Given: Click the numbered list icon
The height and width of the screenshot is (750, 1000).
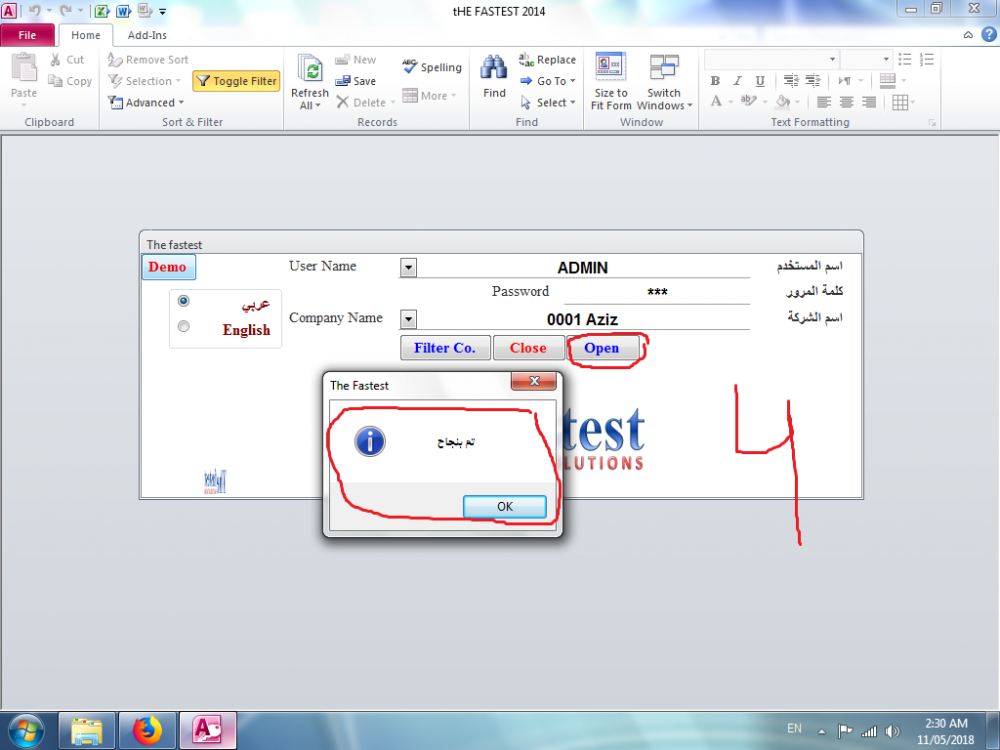Looking at the screenshot, I should click(927, 59).
